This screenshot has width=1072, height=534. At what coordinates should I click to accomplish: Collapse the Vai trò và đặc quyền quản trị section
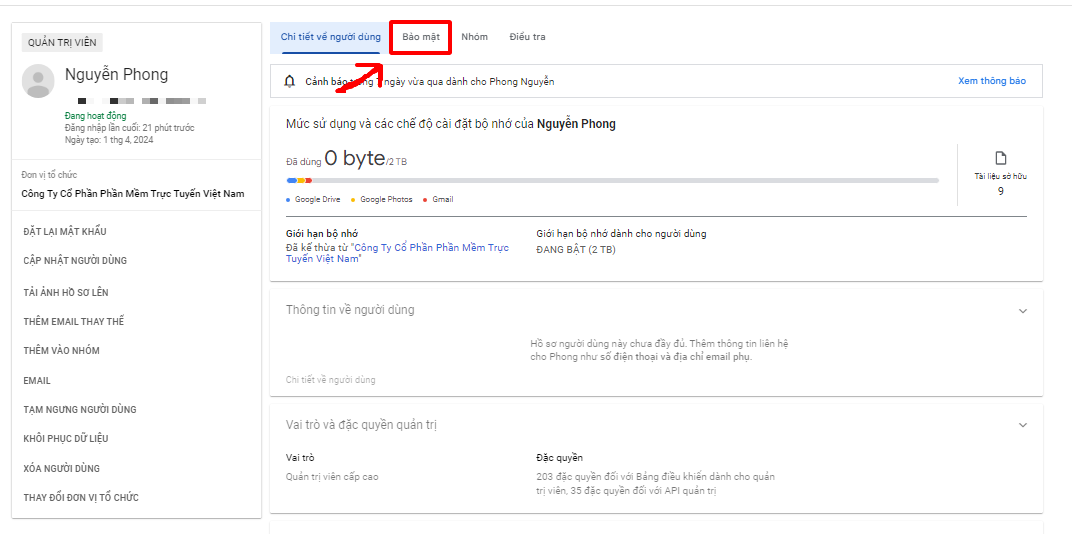(x=1022, y=425)
